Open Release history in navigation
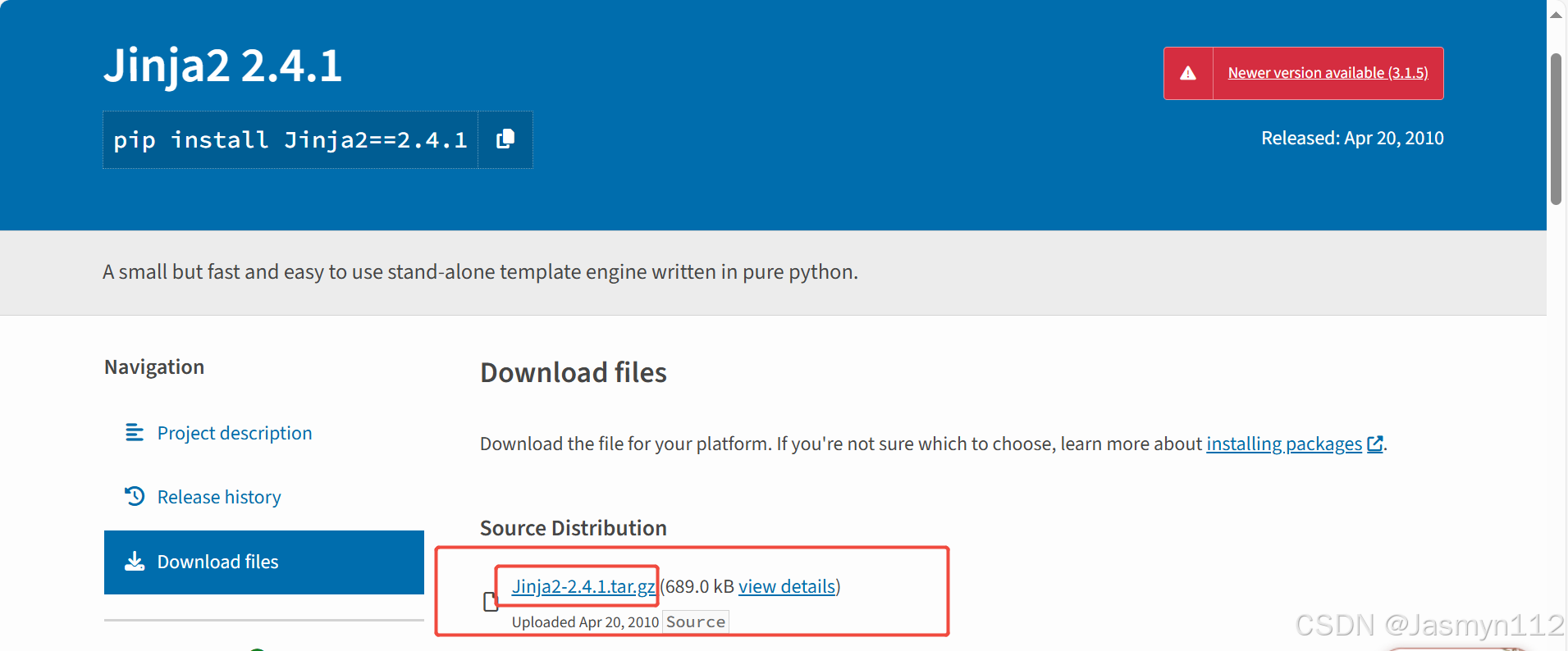The image size is (1568, 651). coord(219,497)
